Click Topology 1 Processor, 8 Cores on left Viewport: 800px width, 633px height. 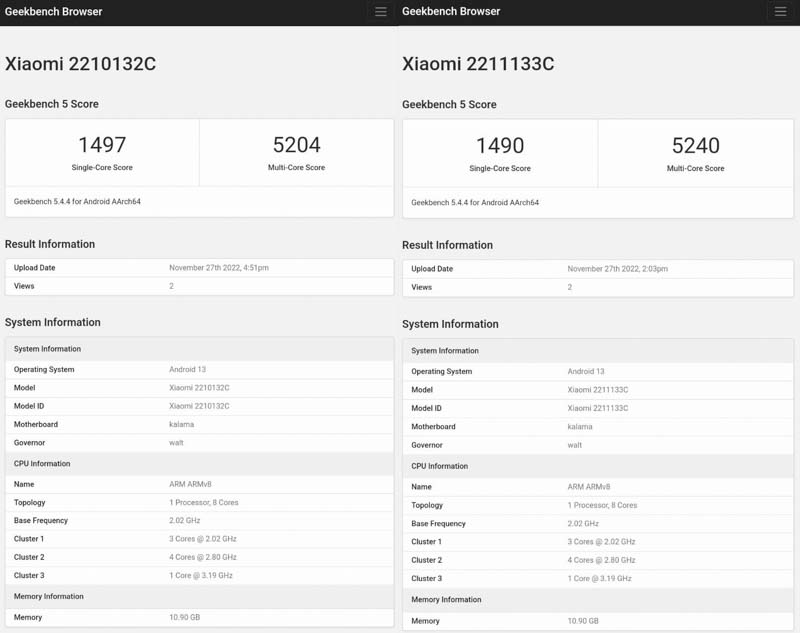204,502
